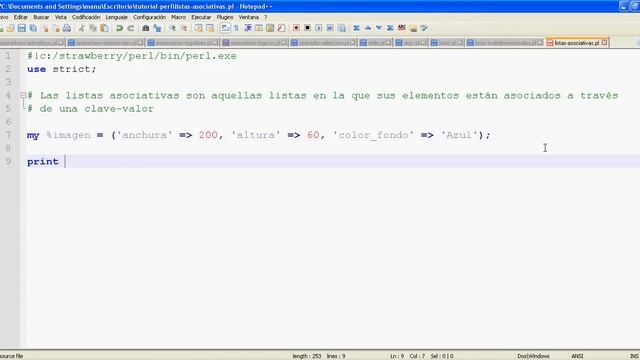Viewport: 640px width, 360px height.
Task: Click the %imagen variable on line 7
Action: pyautogui.click(x=68, y=135)
